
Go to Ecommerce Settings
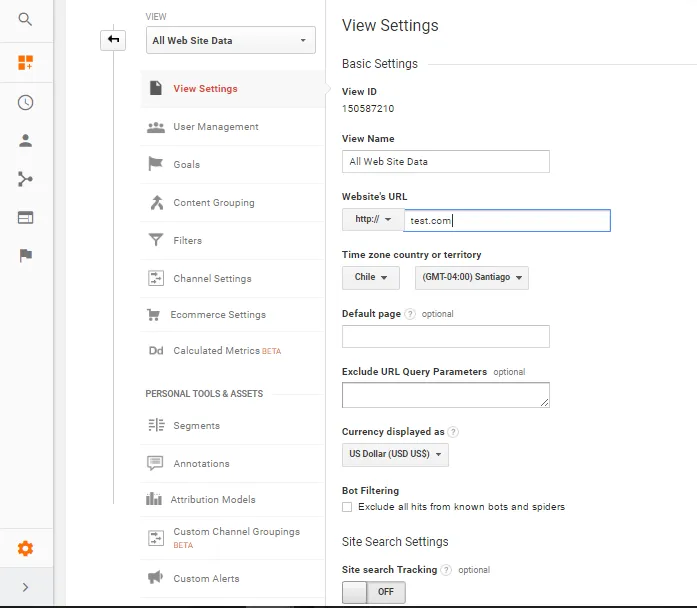(x=217, y=315)
